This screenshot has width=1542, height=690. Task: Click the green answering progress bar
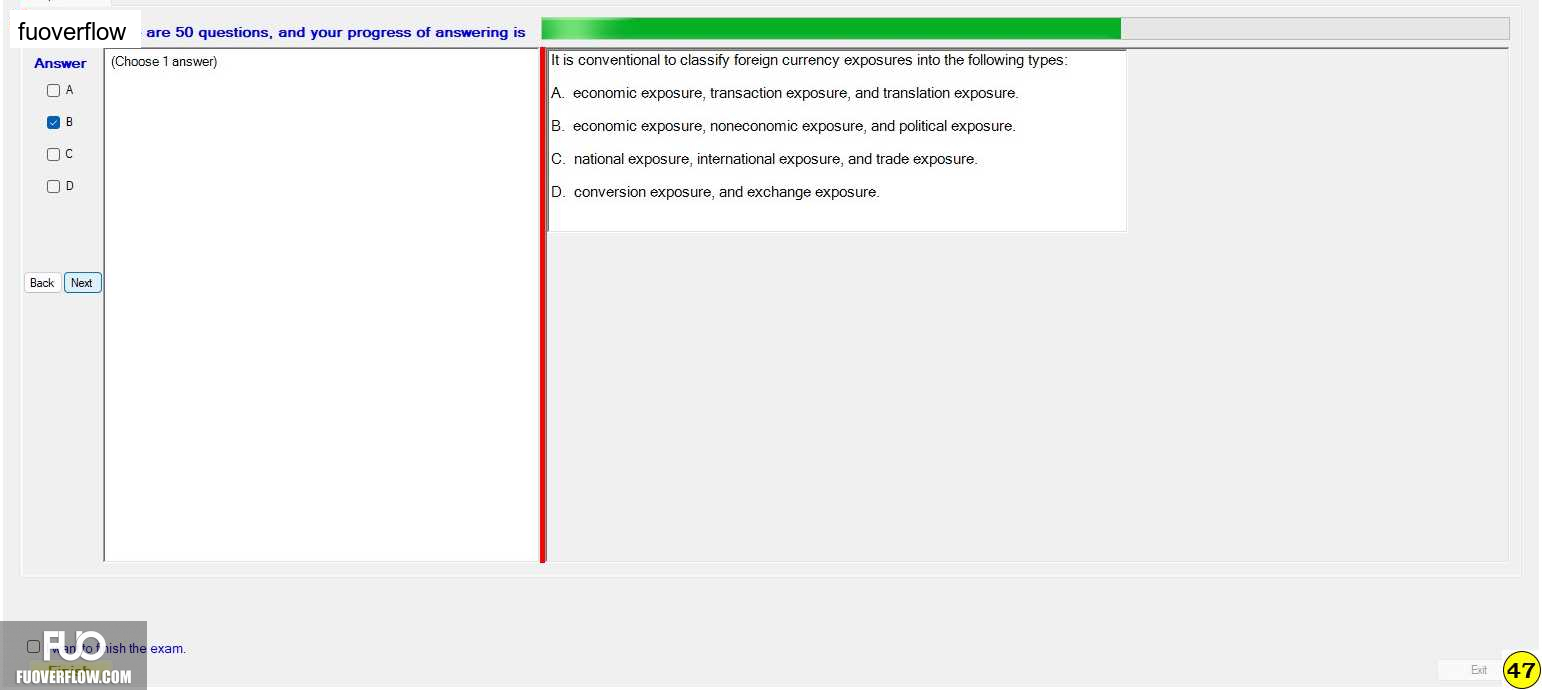click(x=1025, y=29)
